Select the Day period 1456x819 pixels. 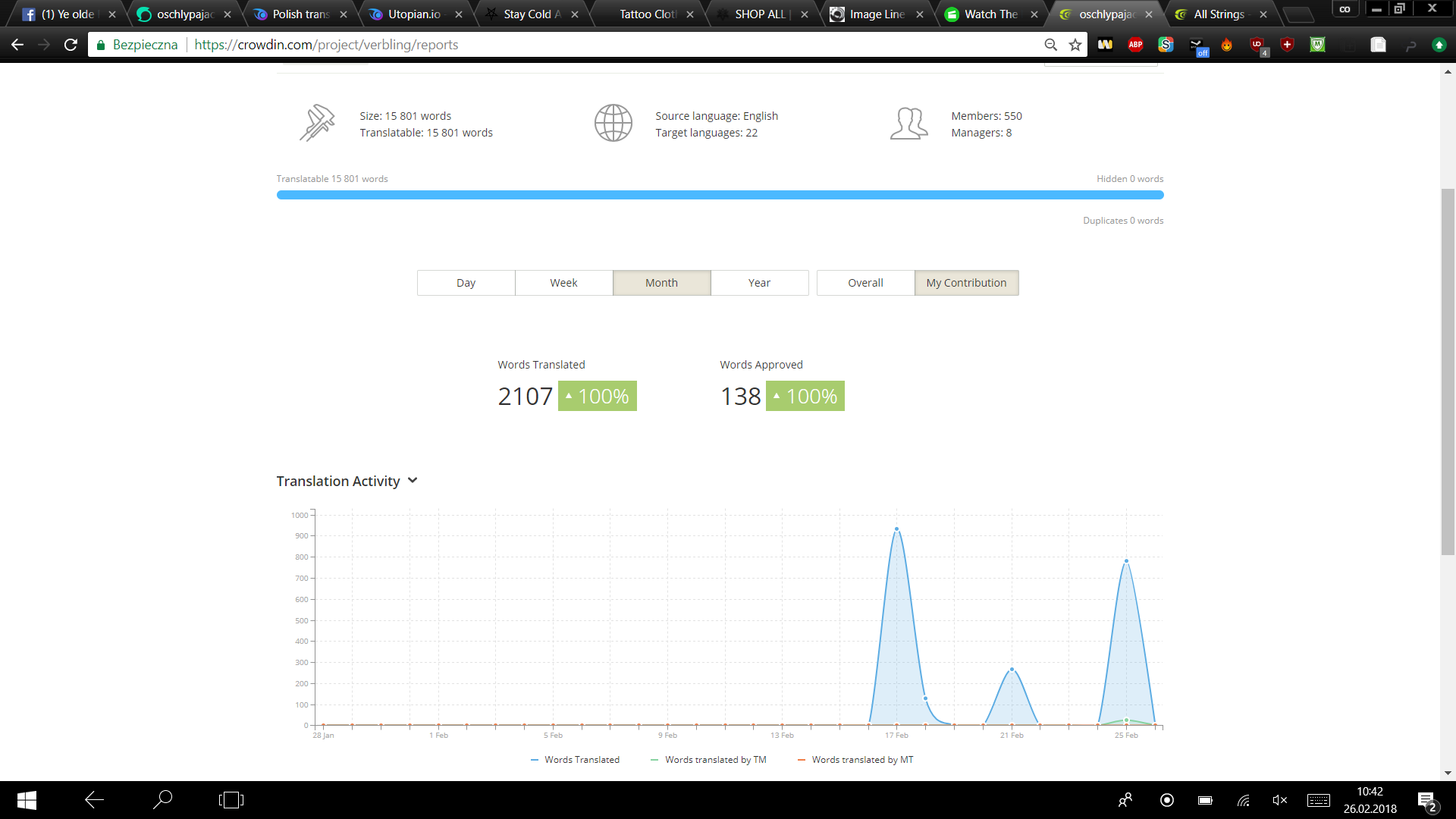pyautogui.click(x=466, y=283)
